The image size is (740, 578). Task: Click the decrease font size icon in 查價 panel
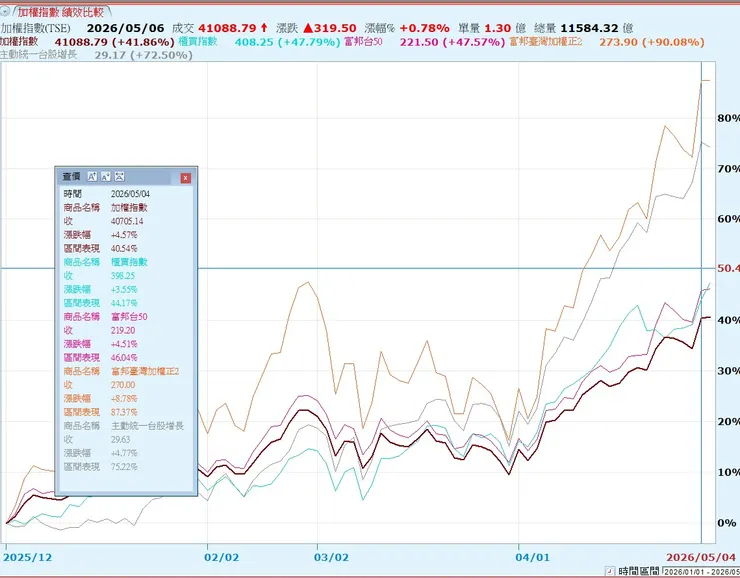pos(106,177)
